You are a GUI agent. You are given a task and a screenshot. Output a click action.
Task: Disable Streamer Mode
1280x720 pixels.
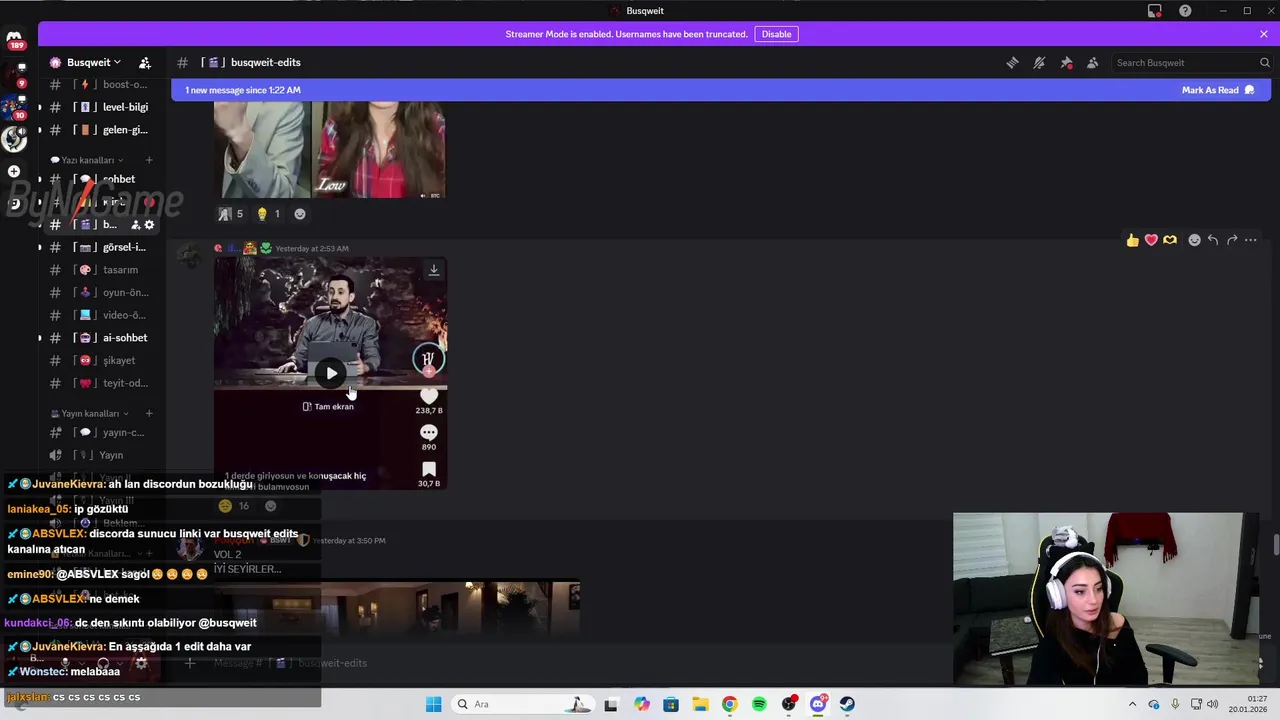click(776, 34)
